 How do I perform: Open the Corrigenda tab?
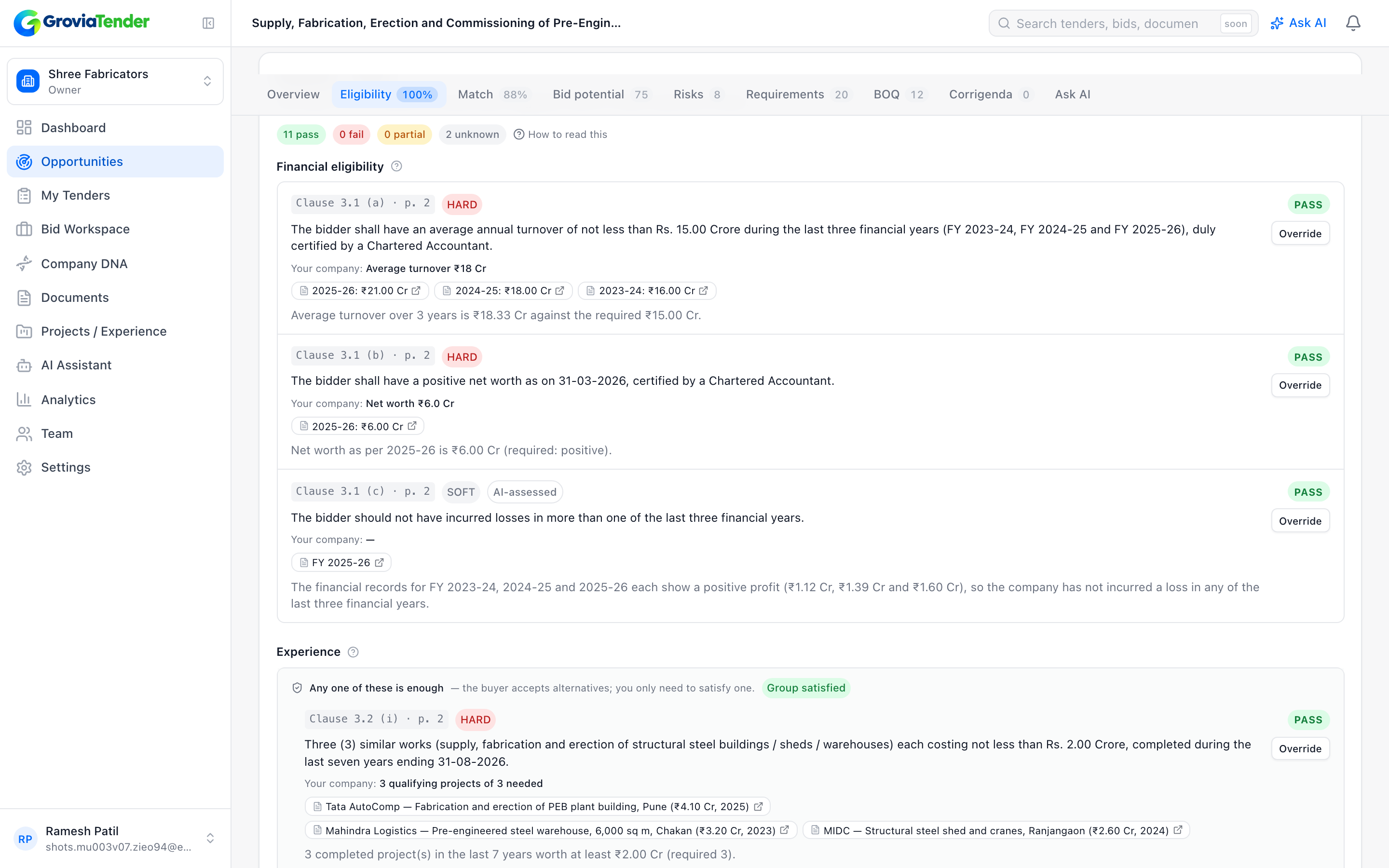[990, 95]
